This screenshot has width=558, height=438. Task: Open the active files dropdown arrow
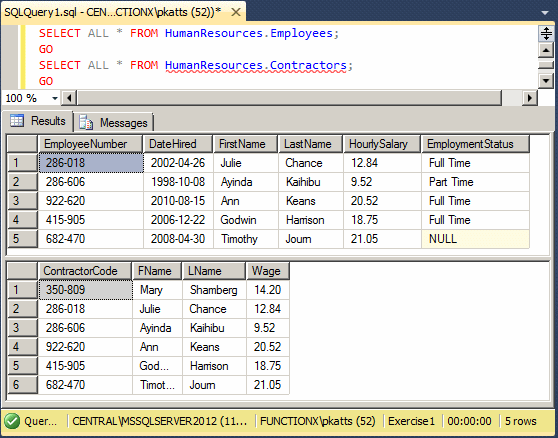(545, 13)
